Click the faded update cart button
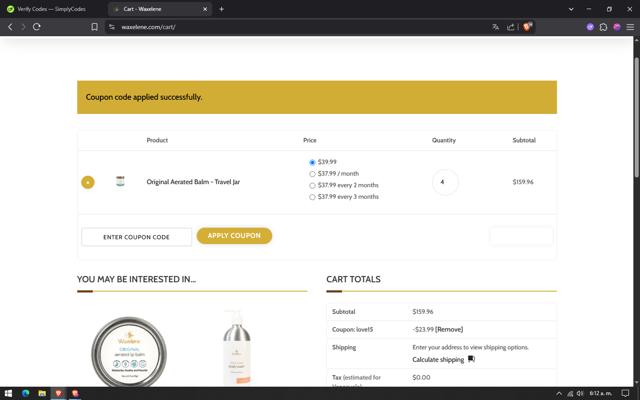640x400 pixels. [521, 236]
